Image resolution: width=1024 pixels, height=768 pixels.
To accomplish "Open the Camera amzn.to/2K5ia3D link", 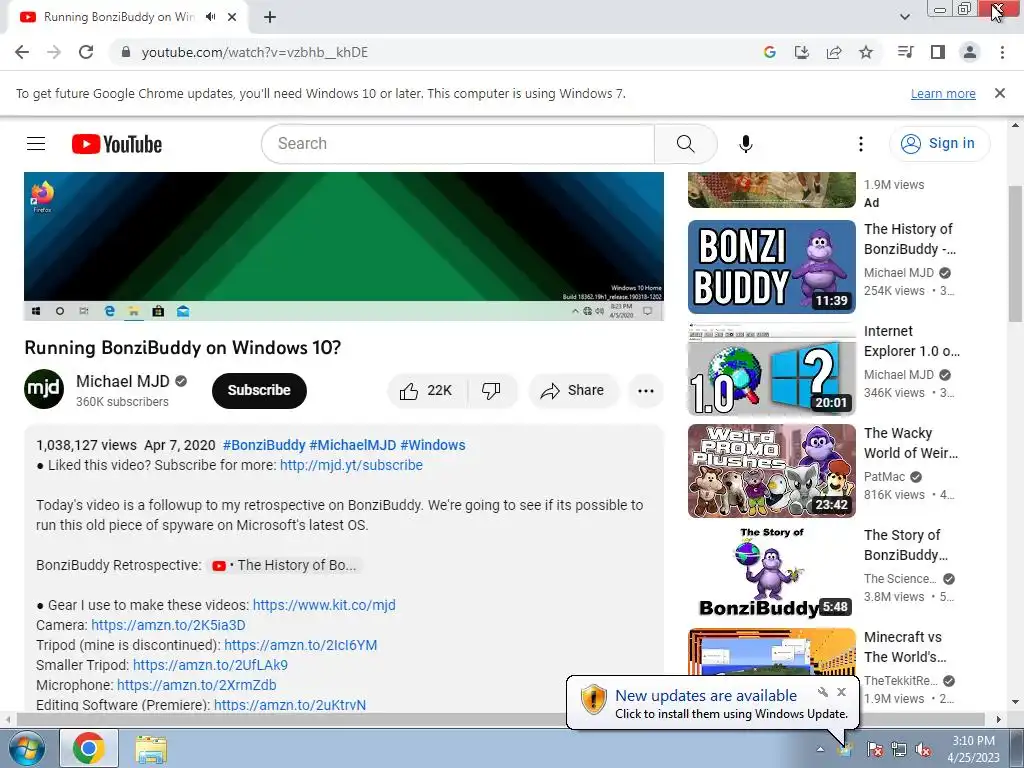I will click(x=168, y=625).
